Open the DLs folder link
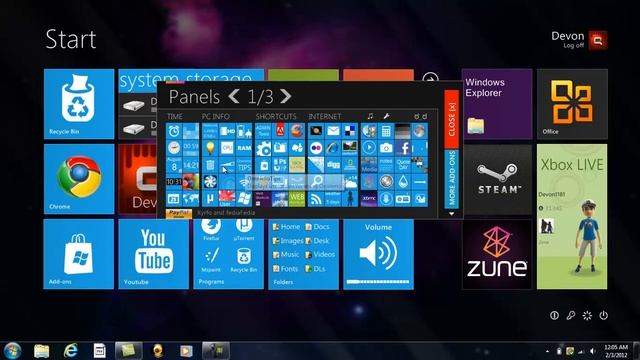 [x=316, y=269]
